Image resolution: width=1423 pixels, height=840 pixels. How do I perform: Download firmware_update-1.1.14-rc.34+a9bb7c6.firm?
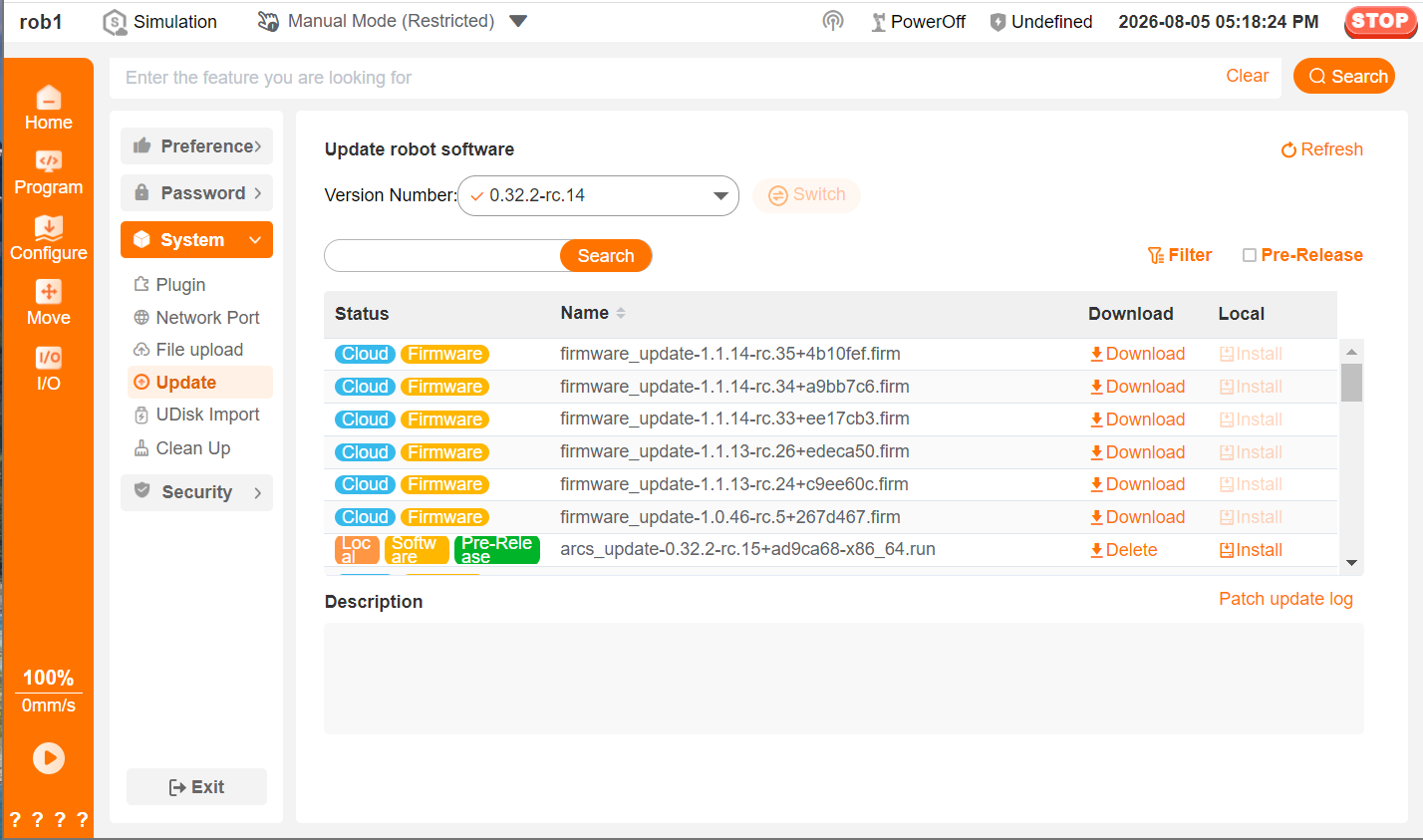point(1137,387)
